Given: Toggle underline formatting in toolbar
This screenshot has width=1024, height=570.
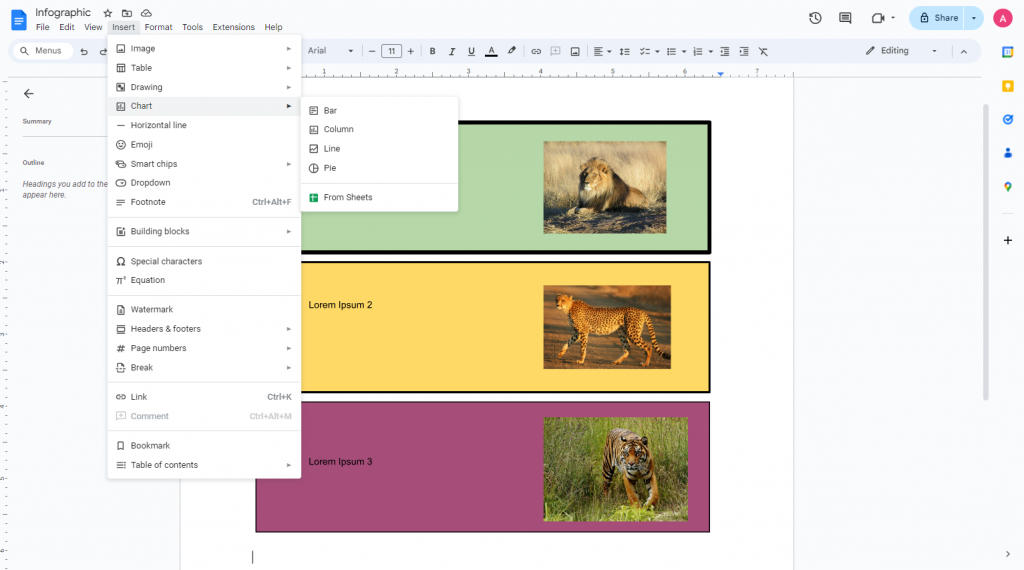Looking at the screenshot, I should (471, 51).
